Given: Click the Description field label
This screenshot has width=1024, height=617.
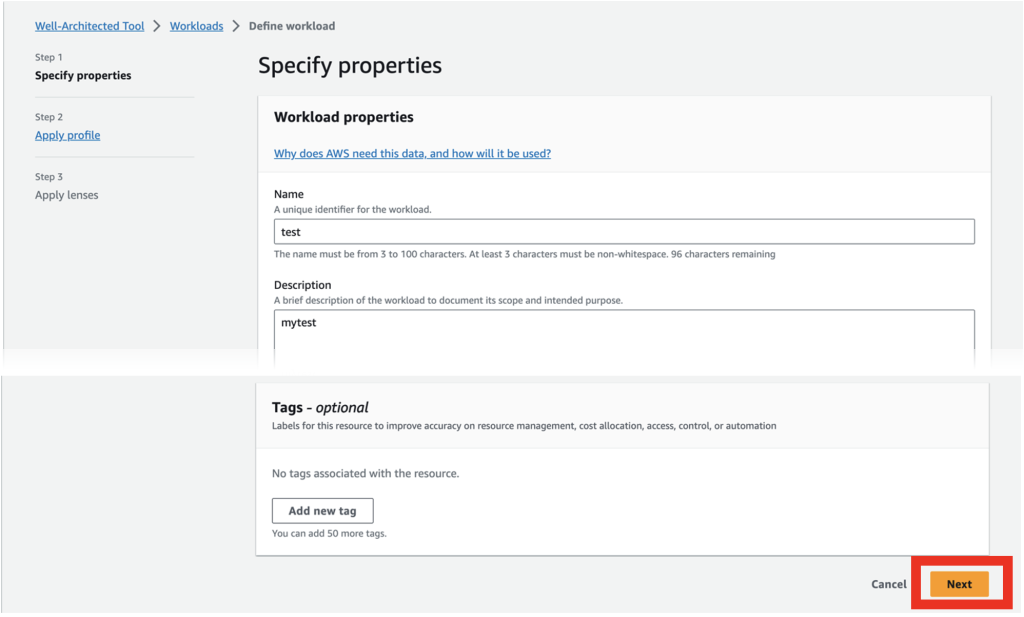Looking at the screenshot, I should (303, 285).
